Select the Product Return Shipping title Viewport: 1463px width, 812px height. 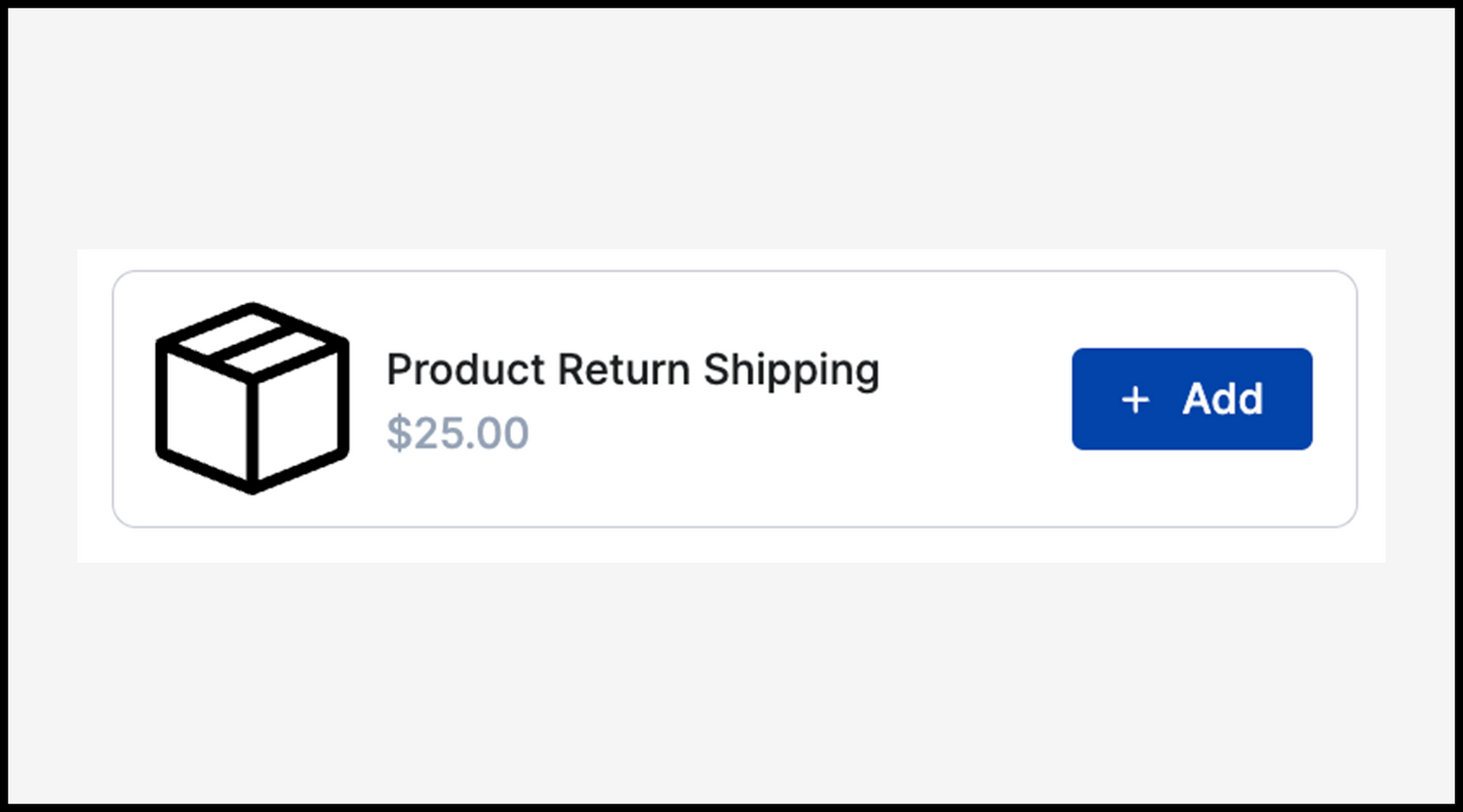[632, 370]
